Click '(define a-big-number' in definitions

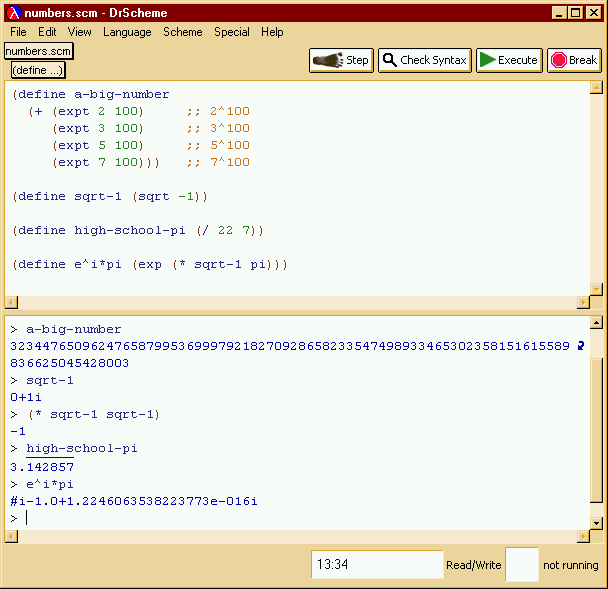(x=91, y=94)
